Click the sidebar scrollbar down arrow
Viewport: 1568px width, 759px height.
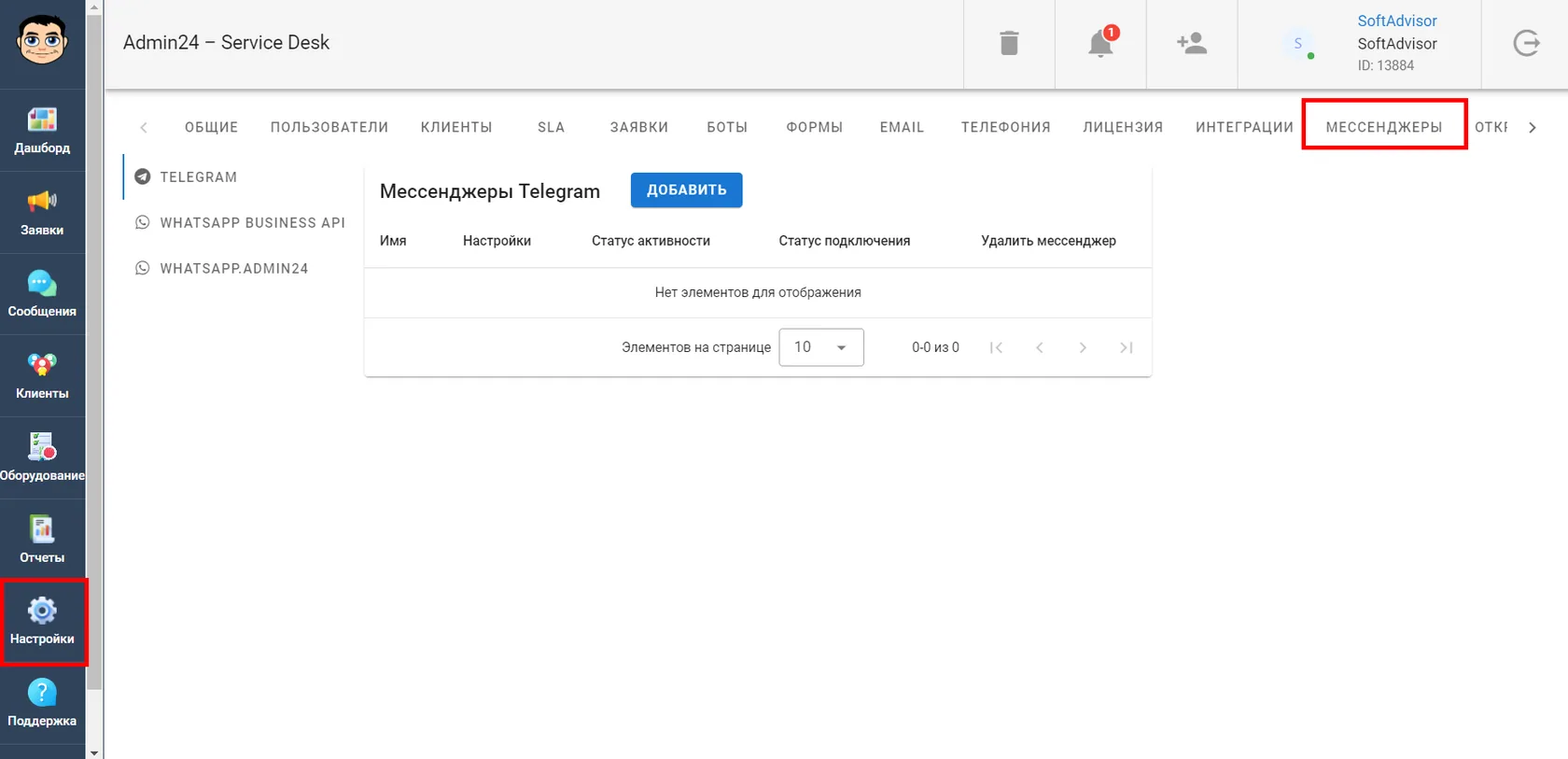click(93, 752)
